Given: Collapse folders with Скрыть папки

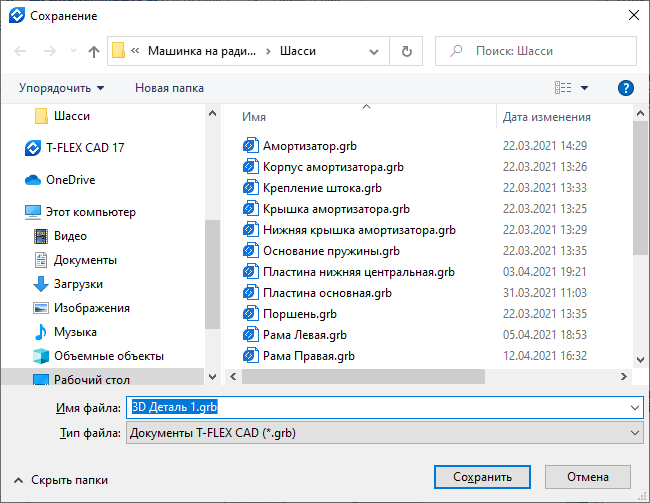Looking at the screenshot, I should point(61,480).
